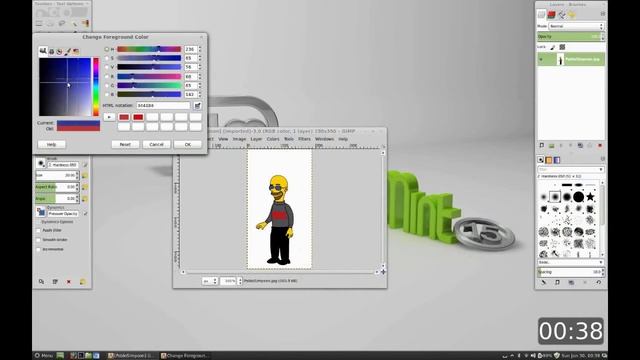Select the H (hue) radio button
This screenshot has height=360, width=640.
[x=107, y=49]
